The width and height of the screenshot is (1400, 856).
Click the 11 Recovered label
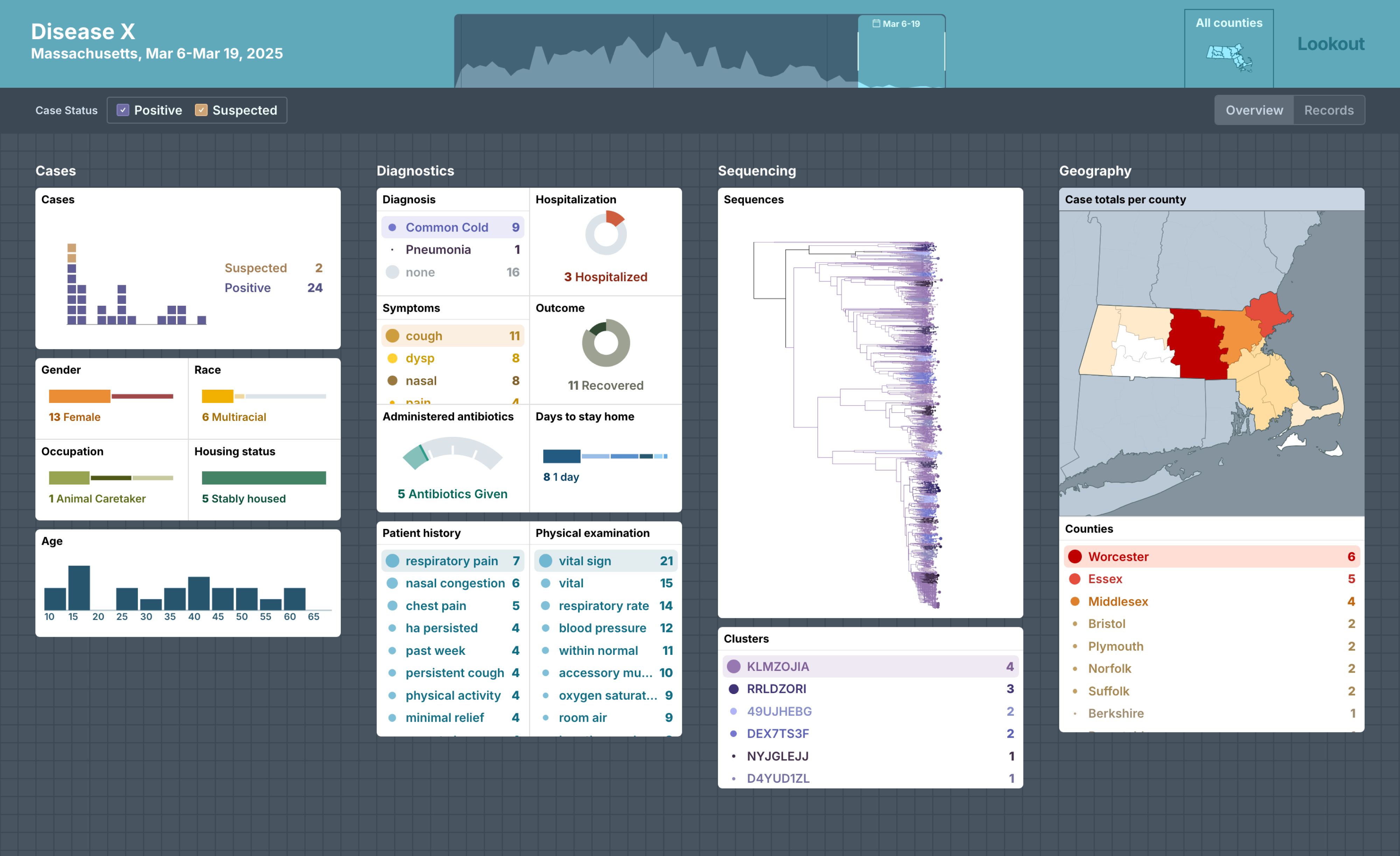click(x=606, y=385)
